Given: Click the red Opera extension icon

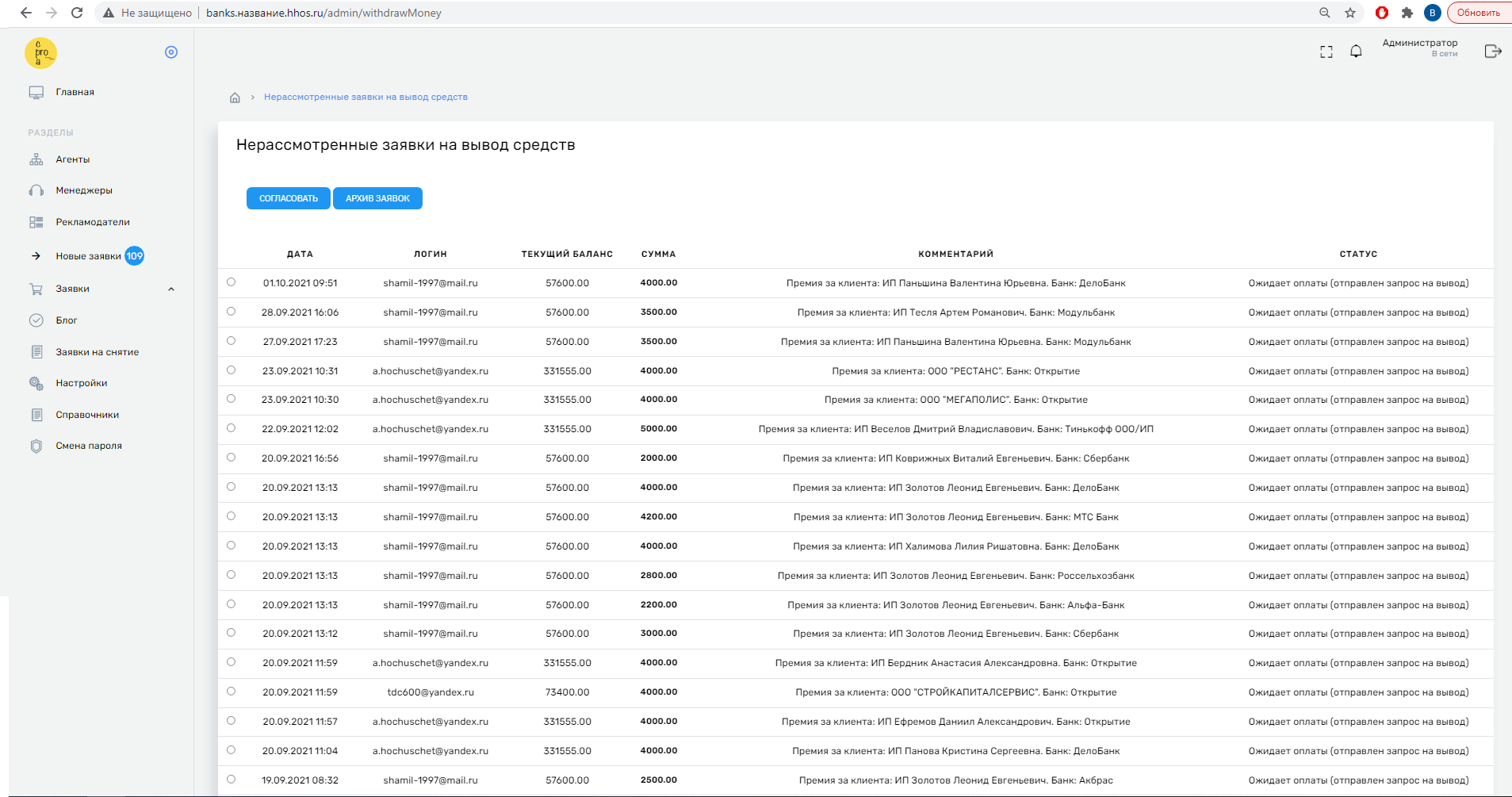Looking at the screenshot, I should pos(1382,13).
